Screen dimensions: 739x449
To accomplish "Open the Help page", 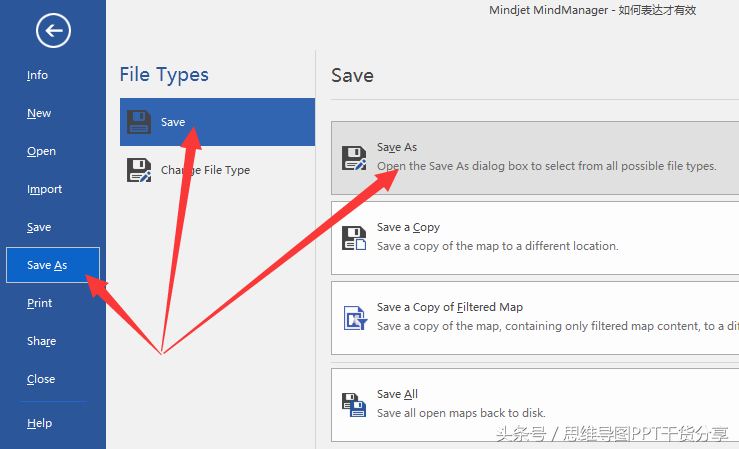I will click(x=39, y=423).
